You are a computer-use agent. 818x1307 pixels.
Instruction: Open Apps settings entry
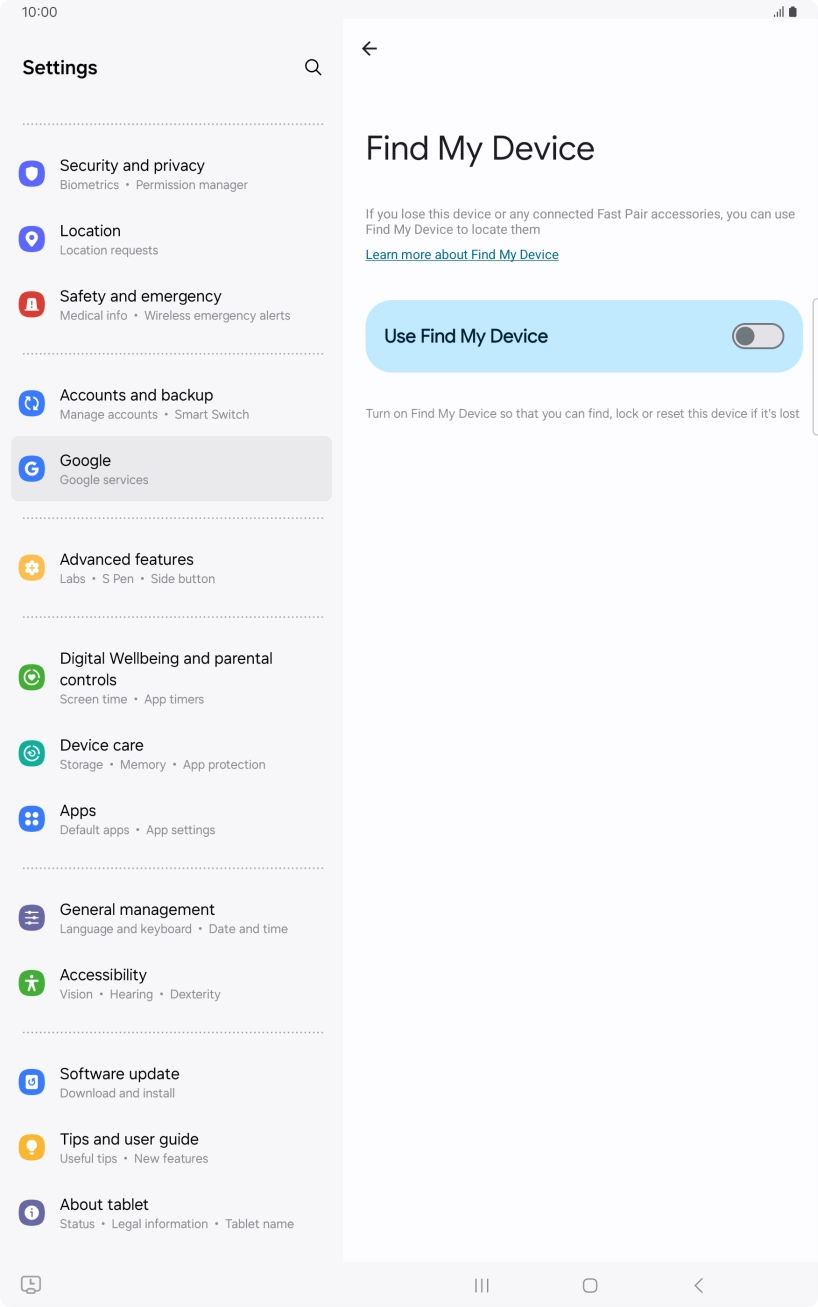171,819
